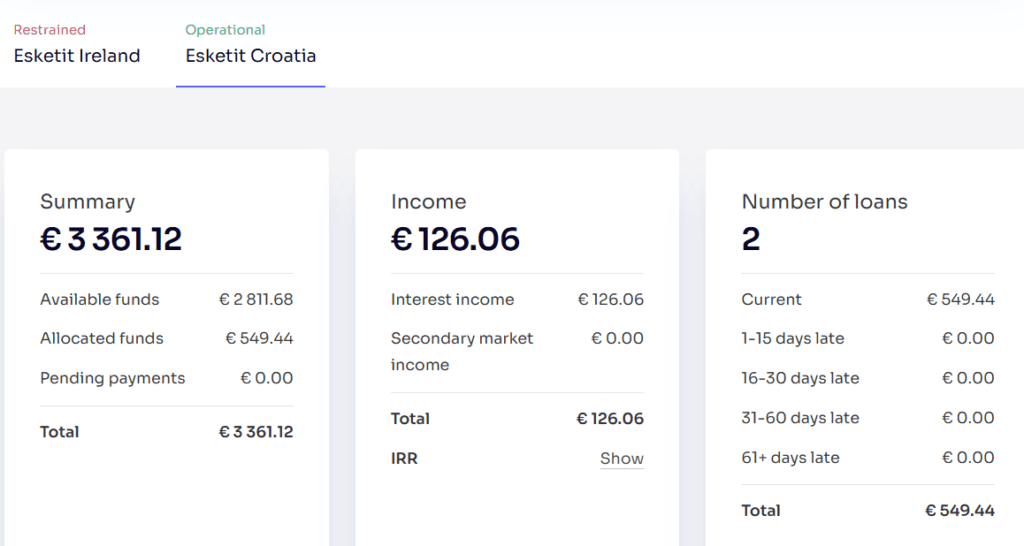Click the Income Total row label
This screenshot has width=1024, height=546.
coord(410,419)
